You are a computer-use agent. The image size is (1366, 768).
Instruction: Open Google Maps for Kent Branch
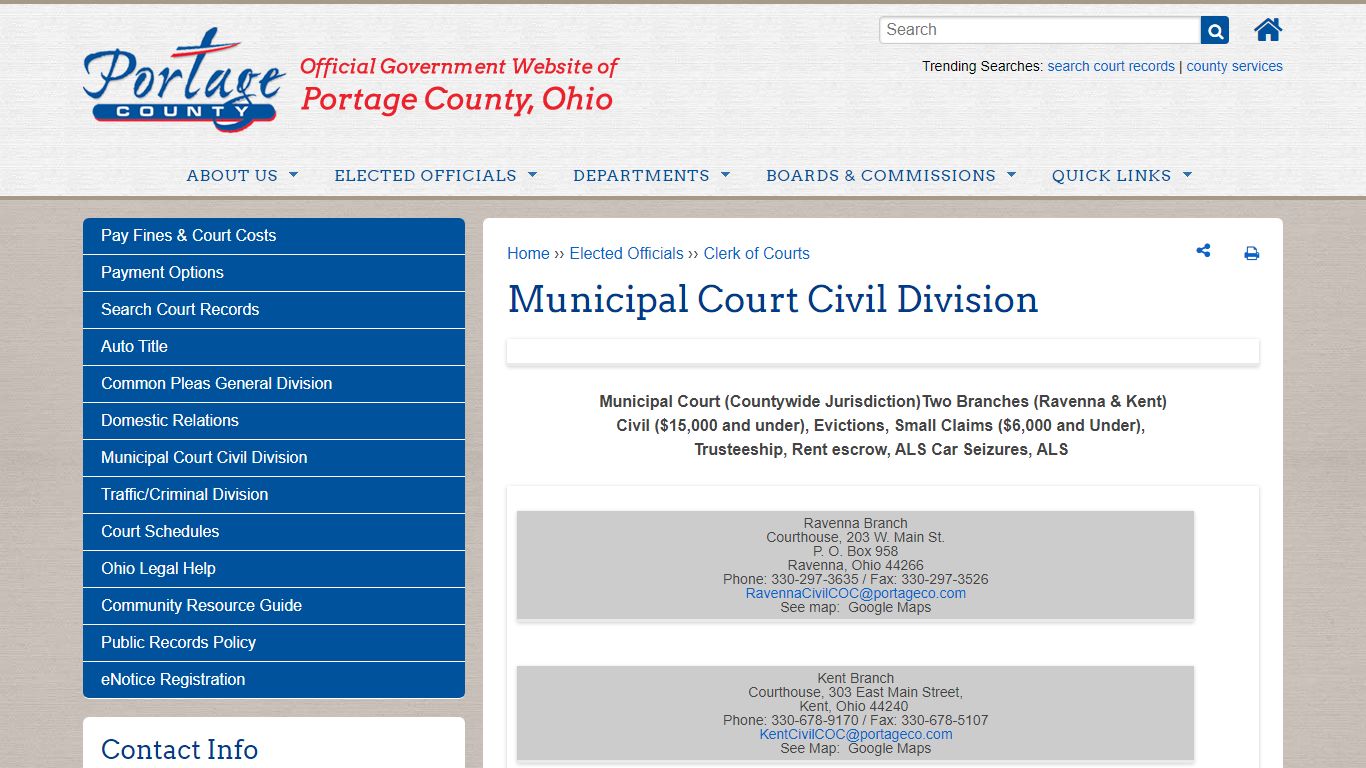[889, 748]
